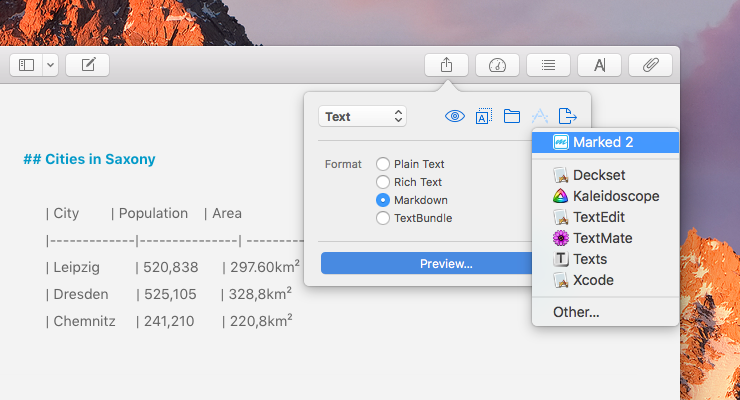Click the save to folder icon
Screen dimensions: 740x400
click(x=512, y=116)
